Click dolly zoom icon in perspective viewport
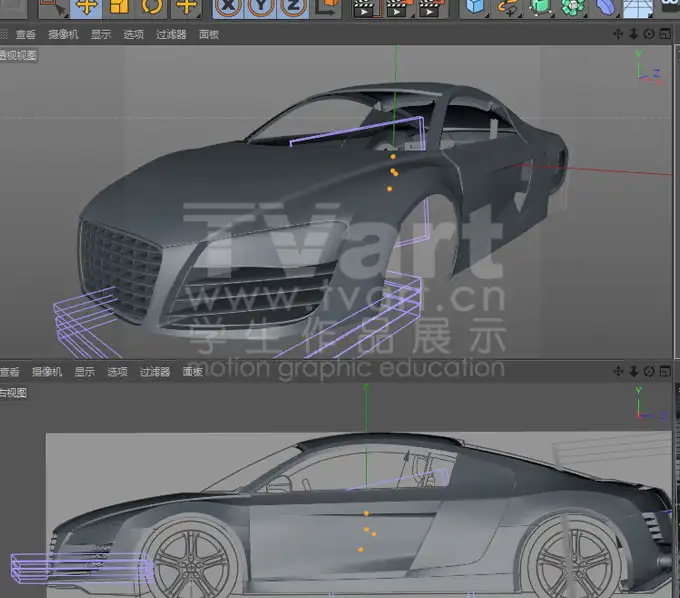 tap(634, 34)
